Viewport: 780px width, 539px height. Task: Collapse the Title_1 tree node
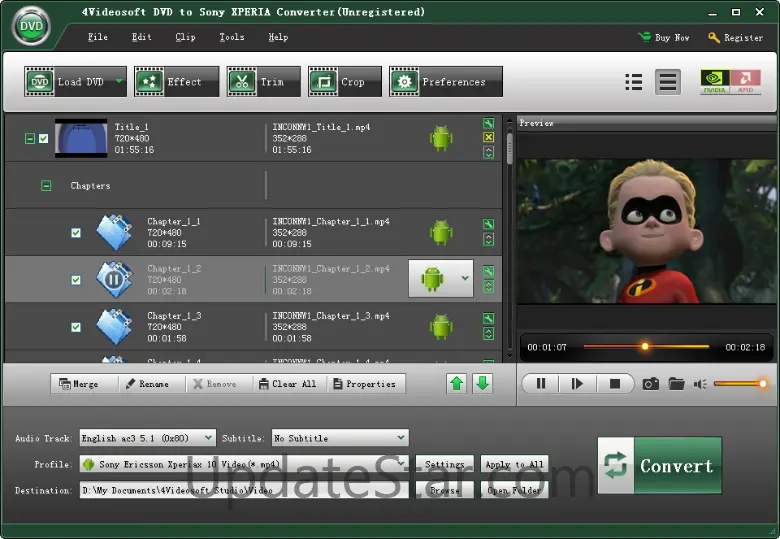30,139
